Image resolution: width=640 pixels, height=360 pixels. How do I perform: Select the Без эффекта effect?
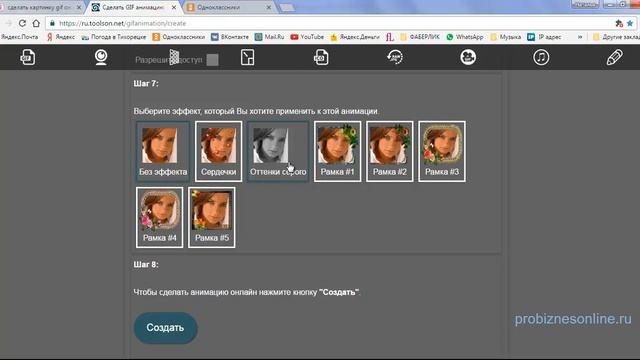163,151
